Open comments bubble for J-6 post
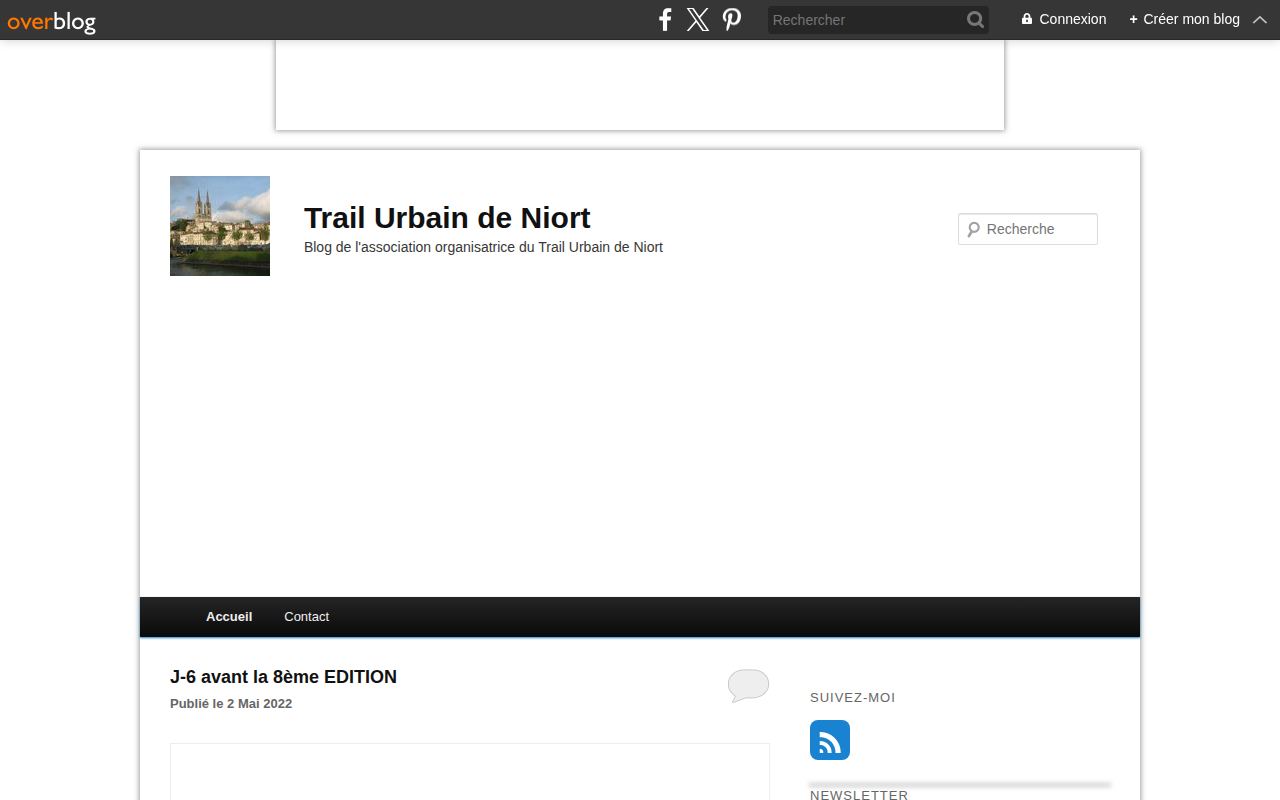This screenshot has height=800, width=1280. pos(748,686)
